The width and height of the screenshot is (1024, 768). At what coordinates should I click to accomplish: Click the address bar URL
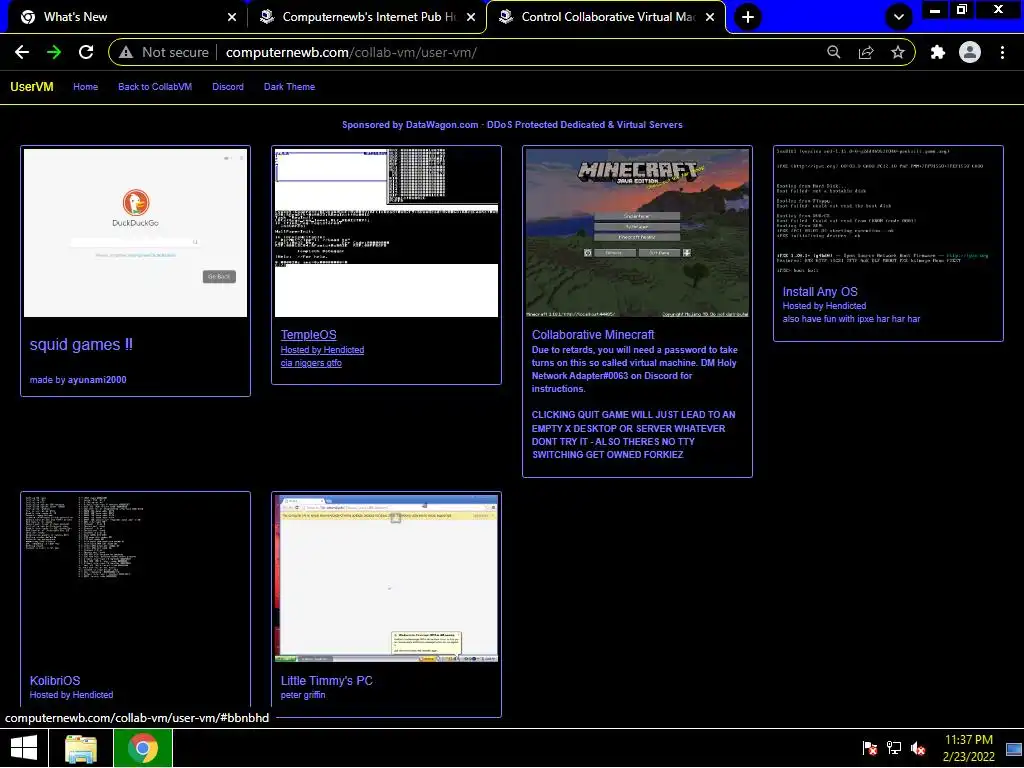[351, 52]
